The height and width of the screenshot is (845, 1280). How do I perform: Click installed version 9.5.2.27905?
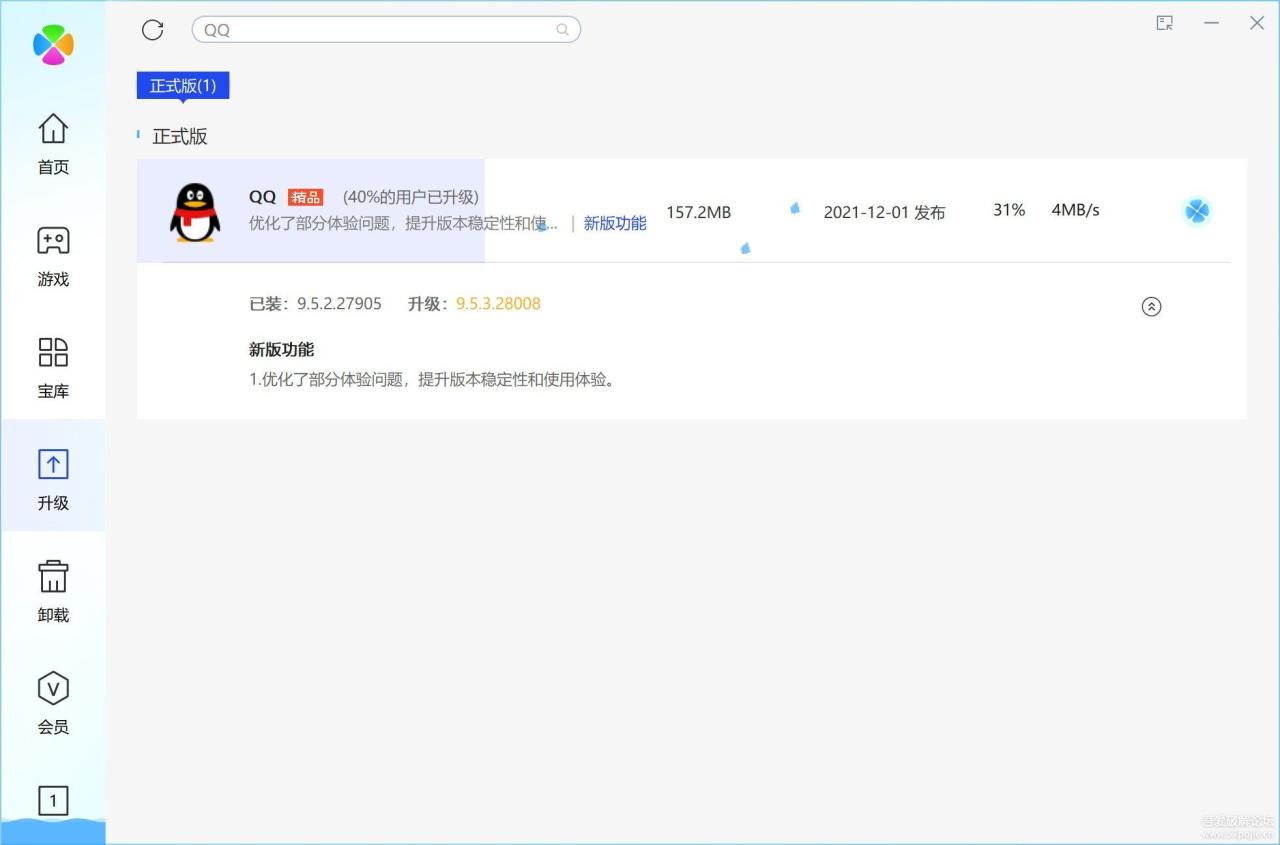click(339, 304)
